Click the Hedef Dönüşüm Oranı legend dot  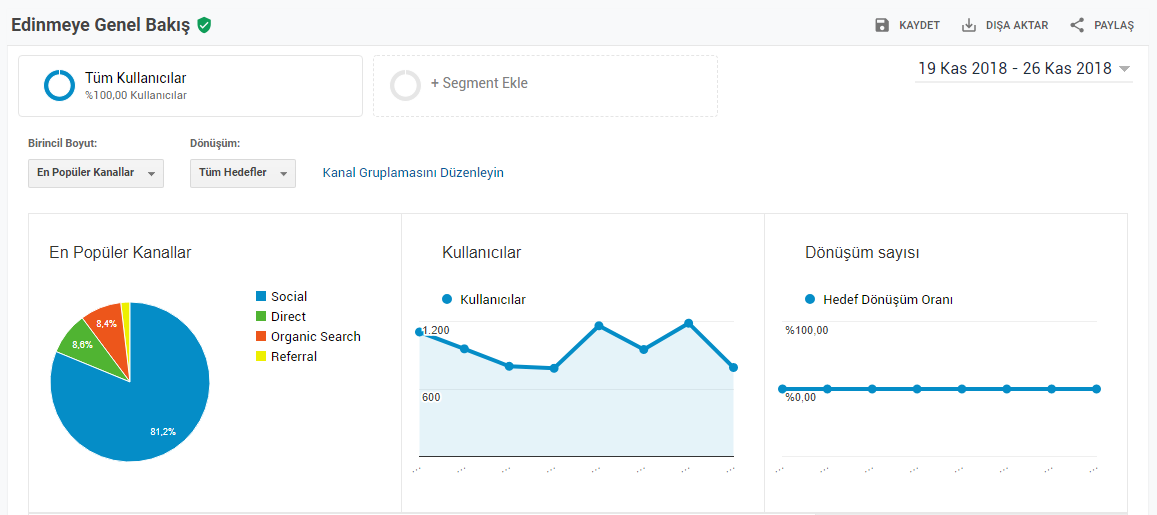pos(809,300)
